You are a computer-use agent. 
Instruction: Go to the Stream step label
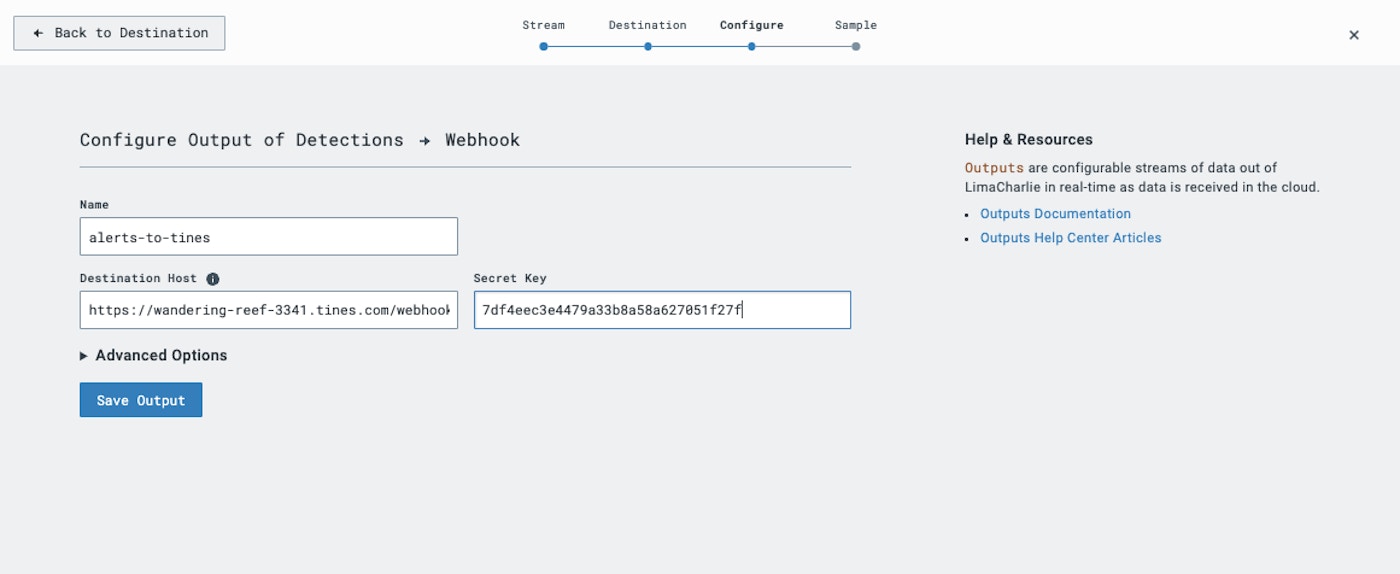543,25
